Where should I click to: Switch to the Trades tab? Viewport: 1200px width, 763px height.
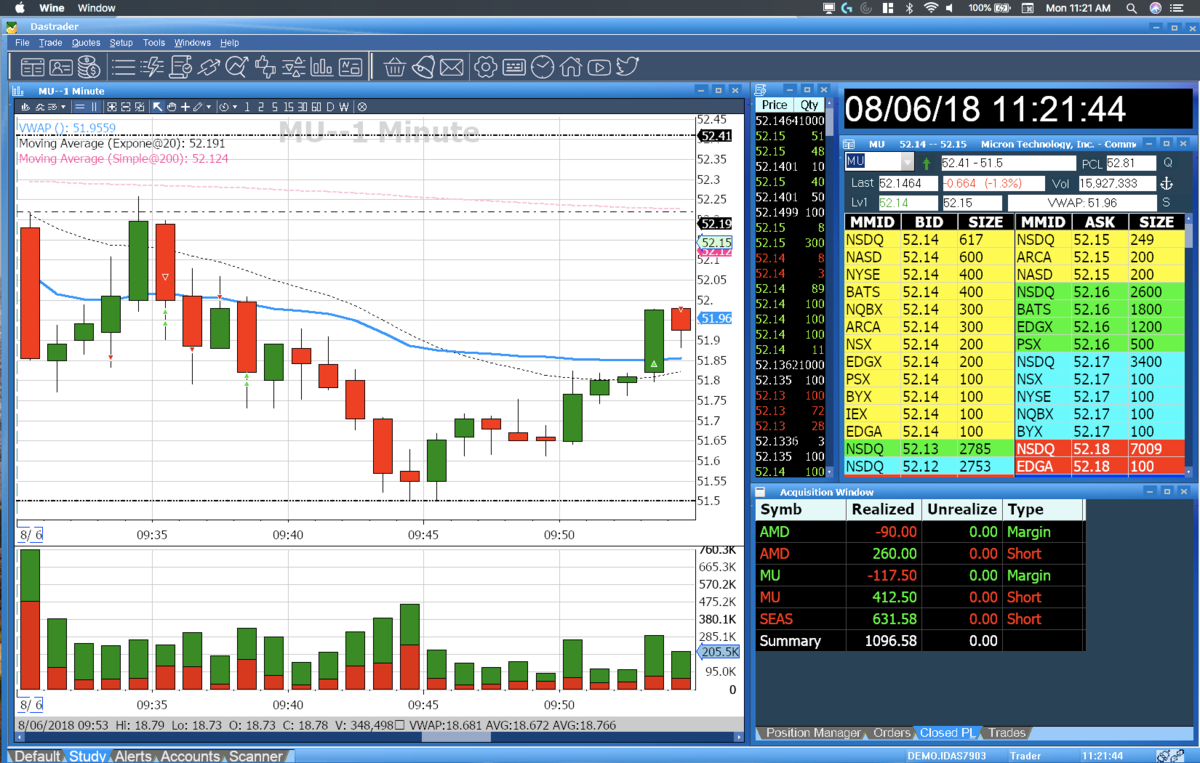(x=1007, y=733)
